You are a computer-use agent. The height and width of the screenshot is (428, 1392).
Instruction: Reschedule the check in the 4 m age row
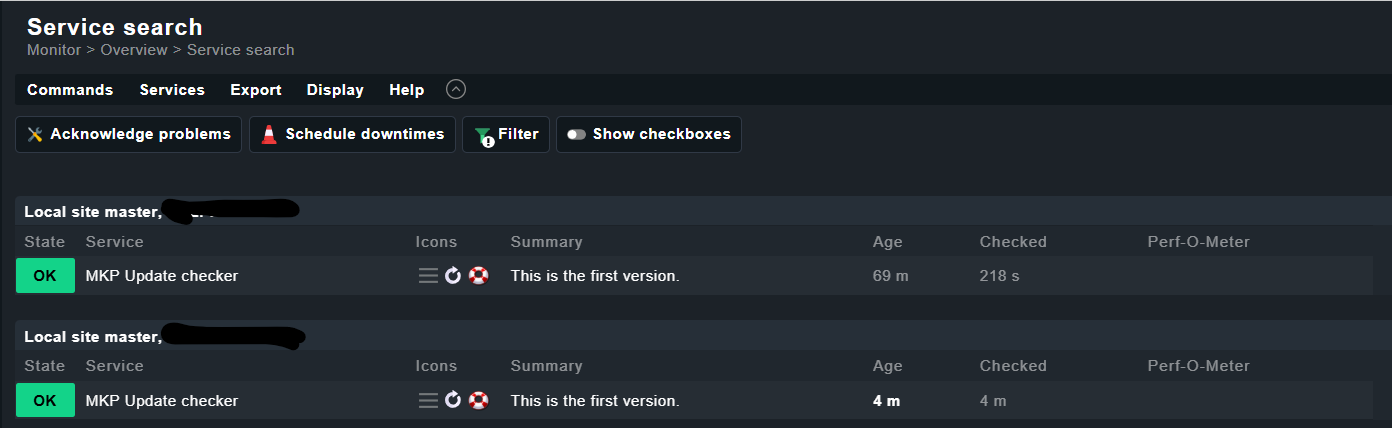453,401
